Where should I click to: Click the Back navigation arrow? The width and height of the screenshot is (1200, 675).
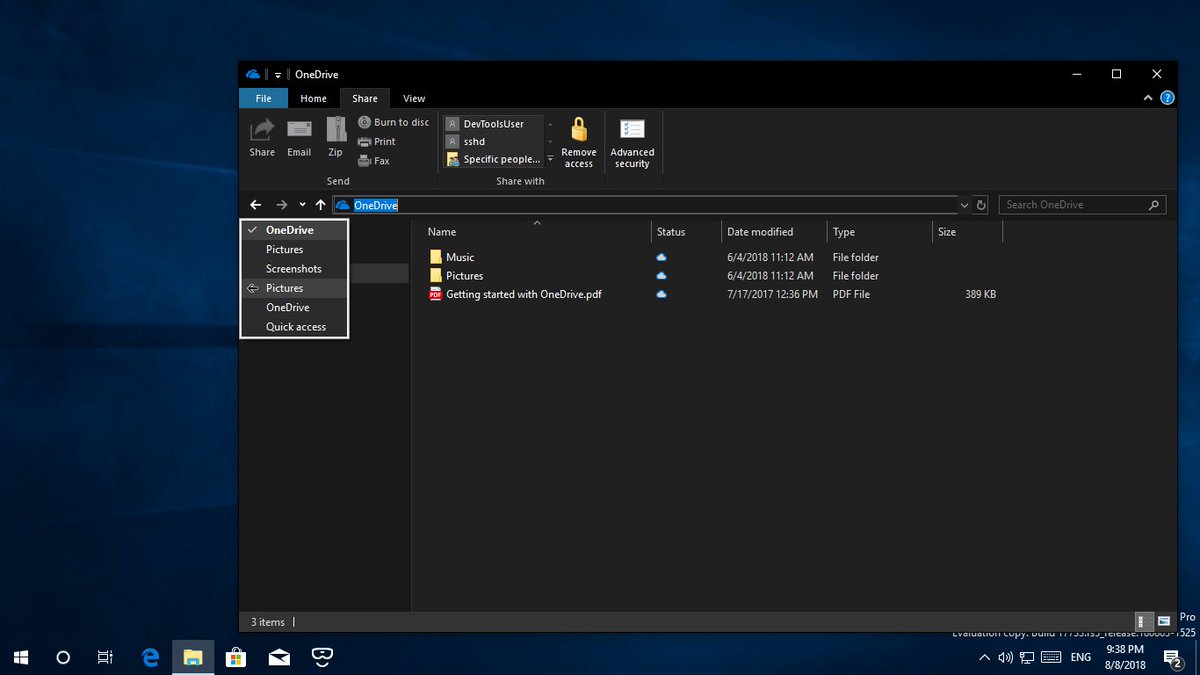[255, 205]
